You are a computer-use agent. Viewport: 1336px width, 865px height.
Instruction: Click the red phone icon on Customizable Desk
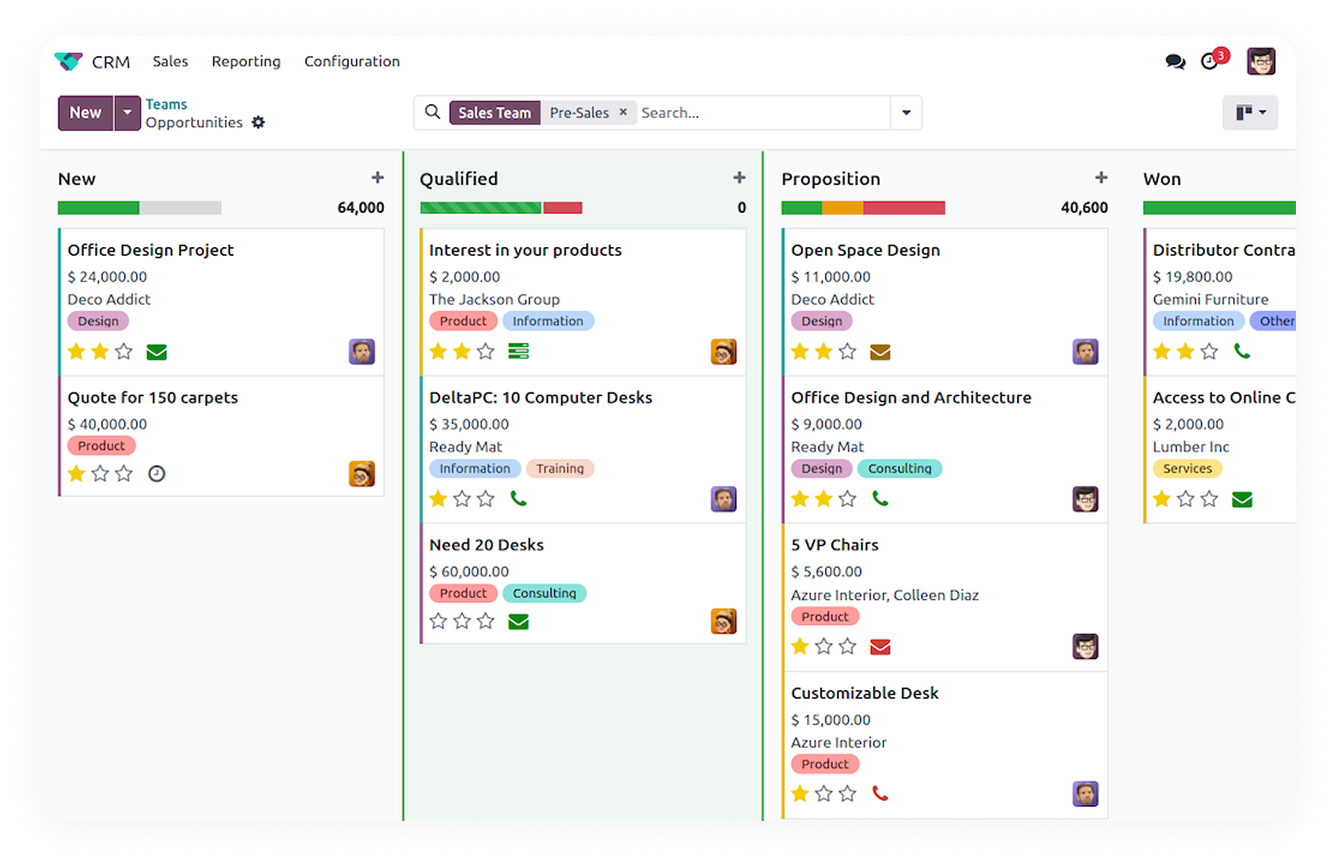[880, 794]
